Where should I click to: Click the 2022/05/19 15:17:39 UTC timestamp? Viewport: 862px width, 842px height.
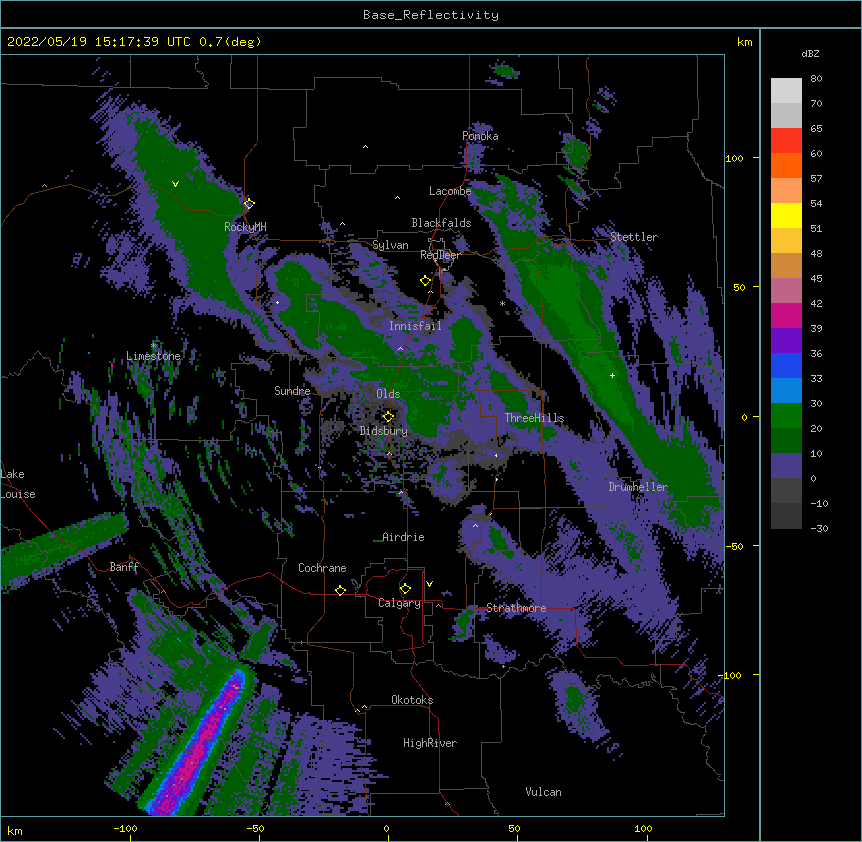click(x=101, y=42)
